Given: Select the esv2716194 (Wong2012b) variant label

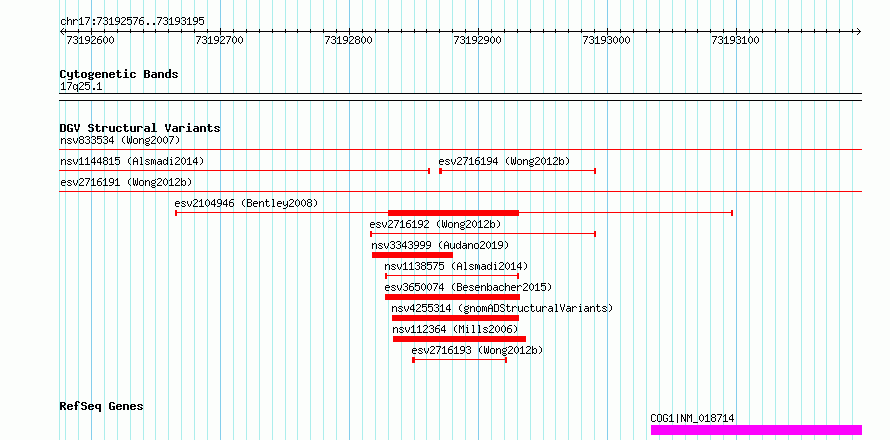Looking at the screenshot, I should [504, 161].
